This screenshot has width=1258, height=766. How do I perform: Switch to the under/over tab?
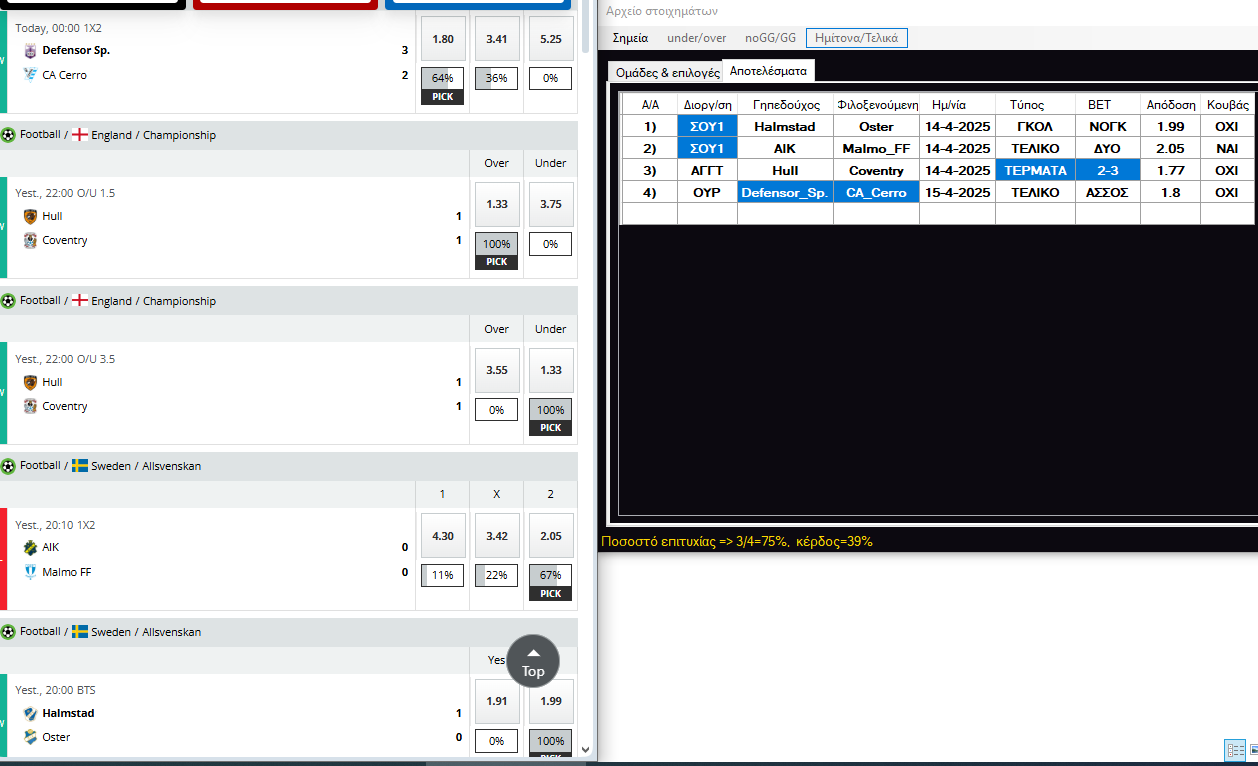697,38
